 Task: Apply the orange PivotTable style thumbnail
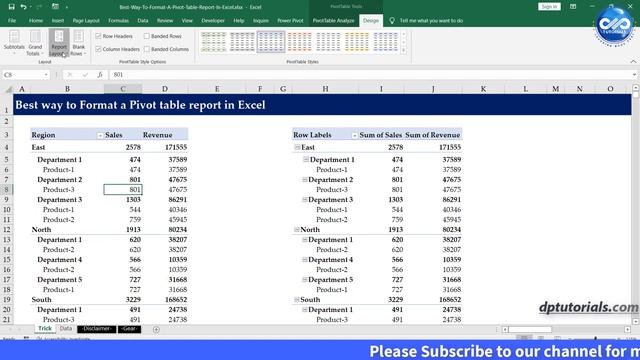(x=299, y=42)
